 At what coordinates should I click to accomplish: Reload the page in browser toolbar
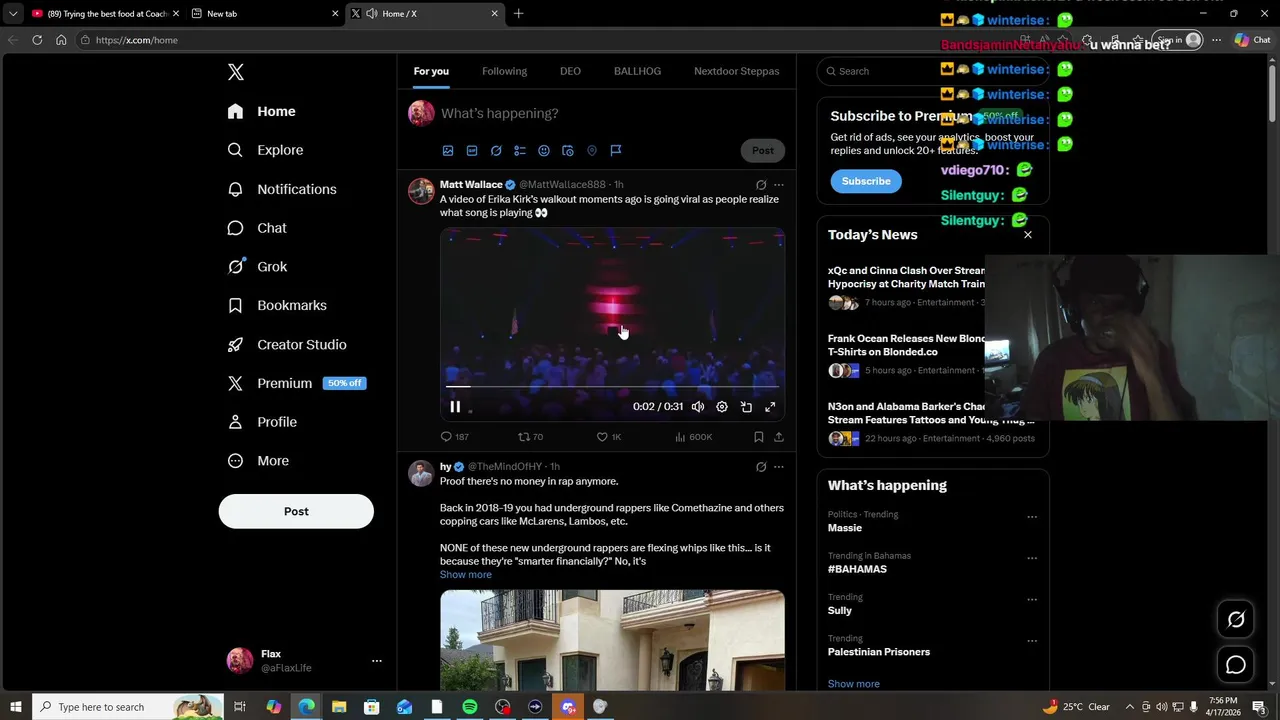[37, 40]
